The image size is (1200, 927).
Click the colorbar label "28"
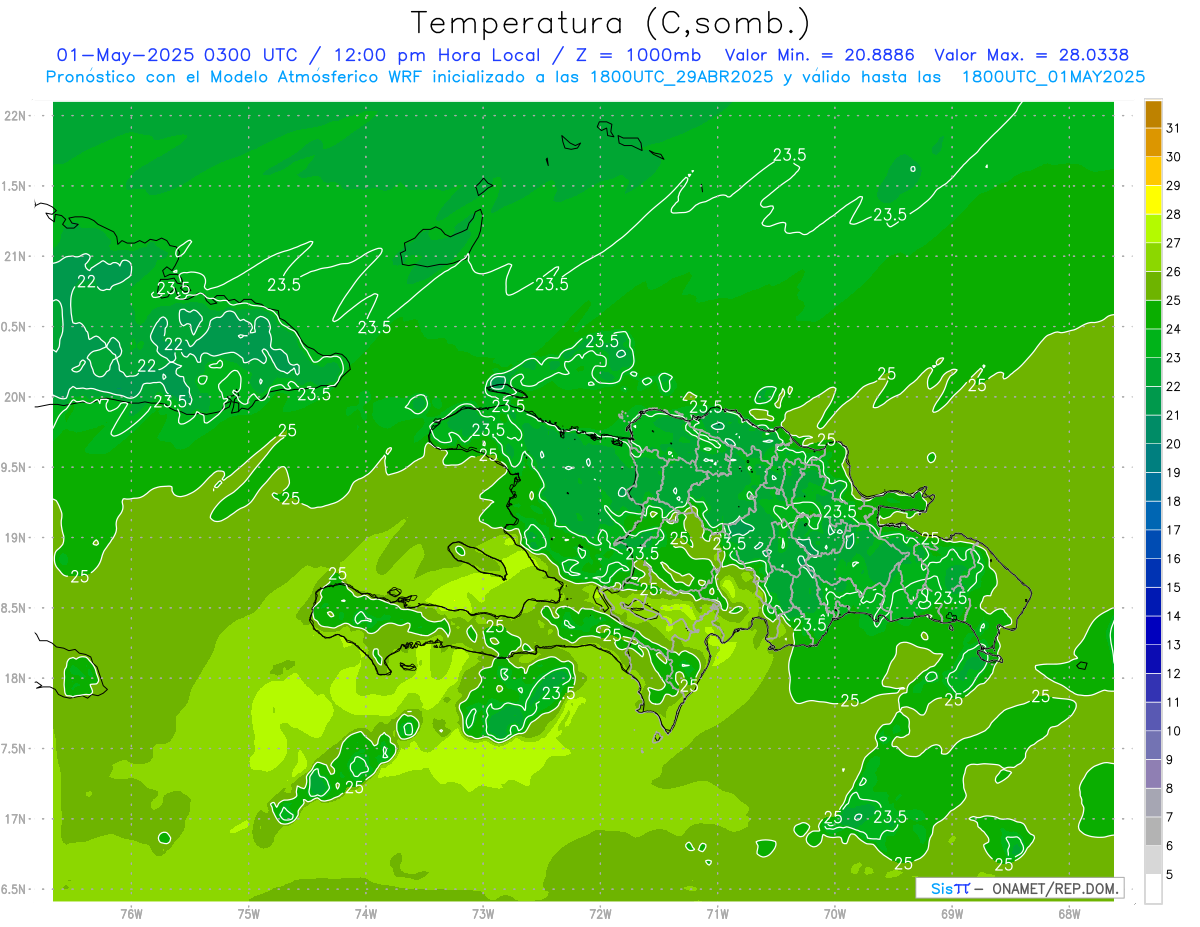[1174, 214]
